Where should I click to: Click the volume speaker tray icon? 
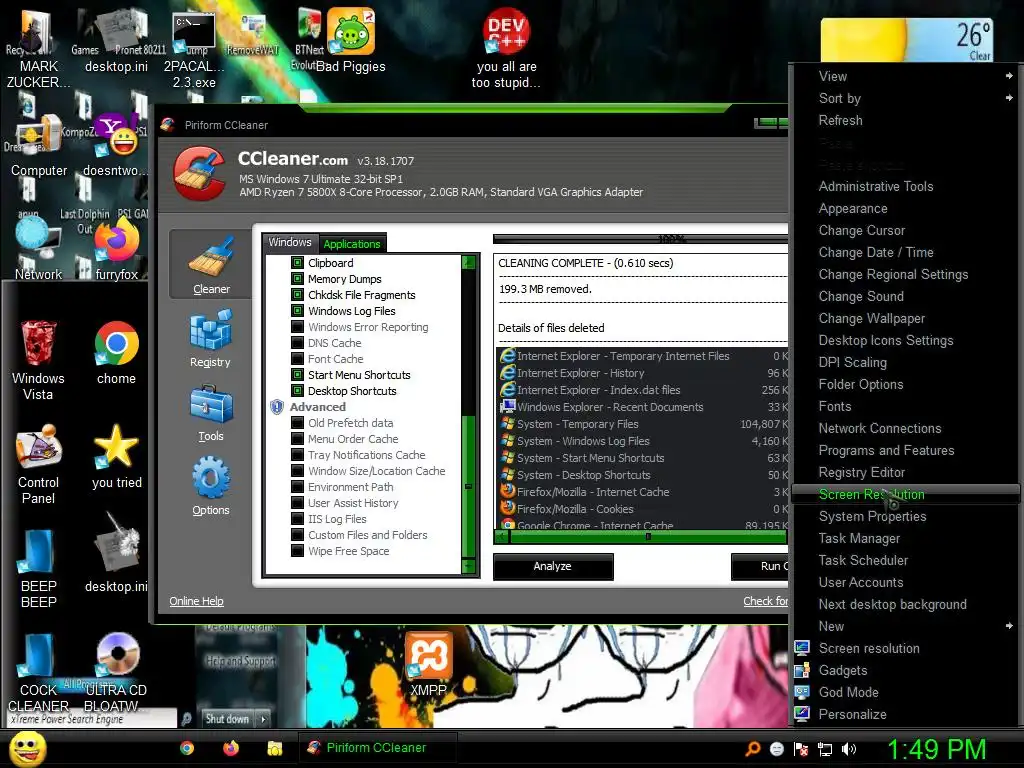pos(849,749)
